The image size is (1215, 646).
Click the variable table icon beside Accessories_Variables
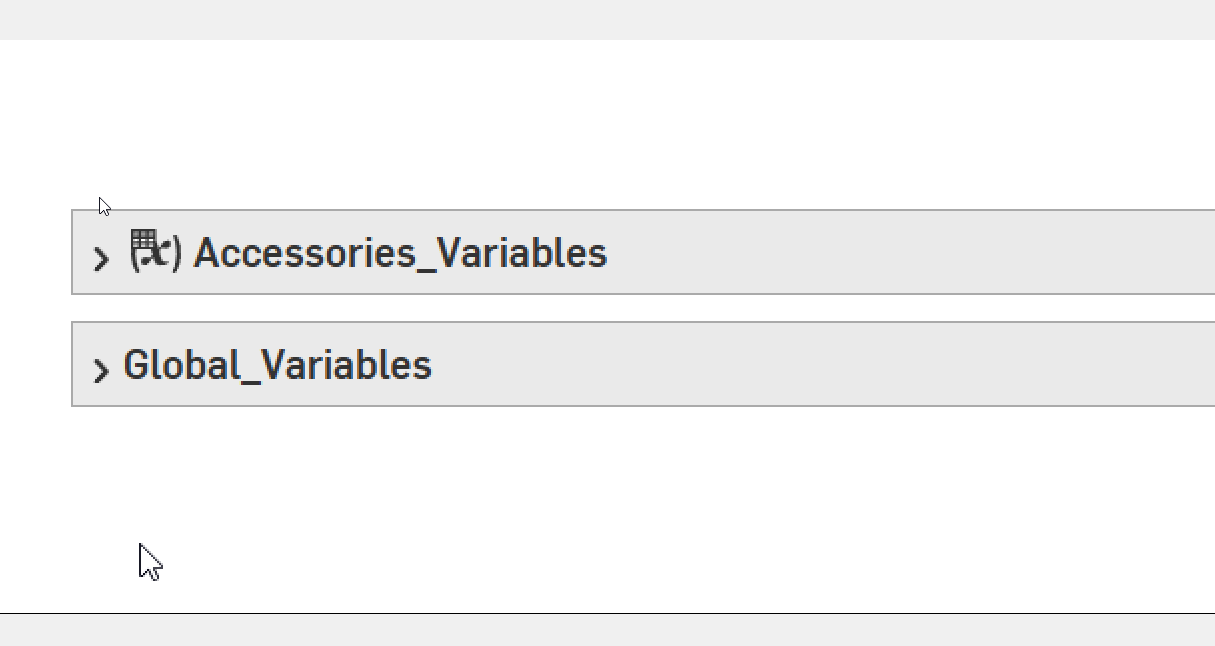tap(155, 252)
